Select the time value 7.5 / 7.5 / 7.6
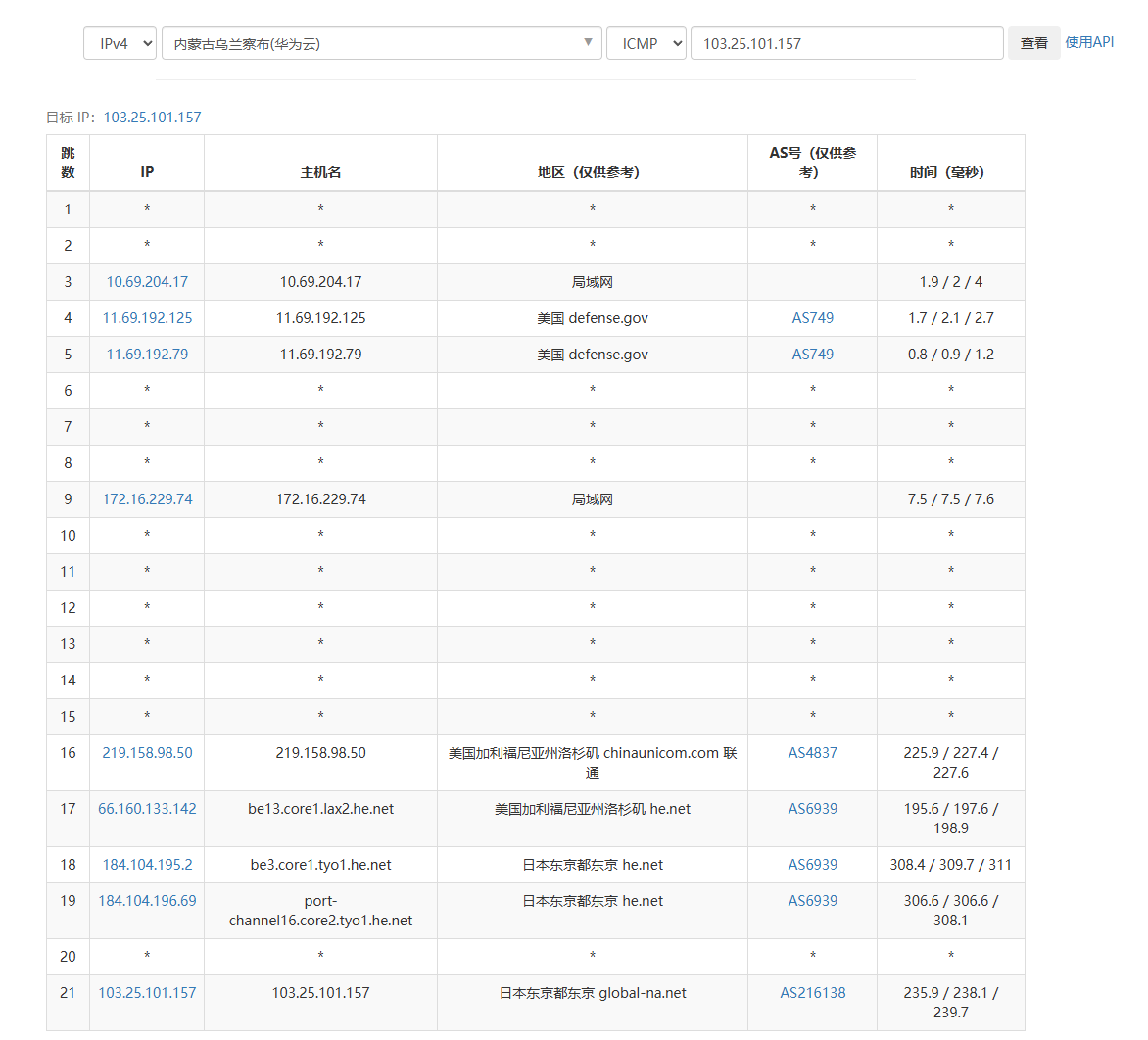1148x1040 pixels. 950,499
